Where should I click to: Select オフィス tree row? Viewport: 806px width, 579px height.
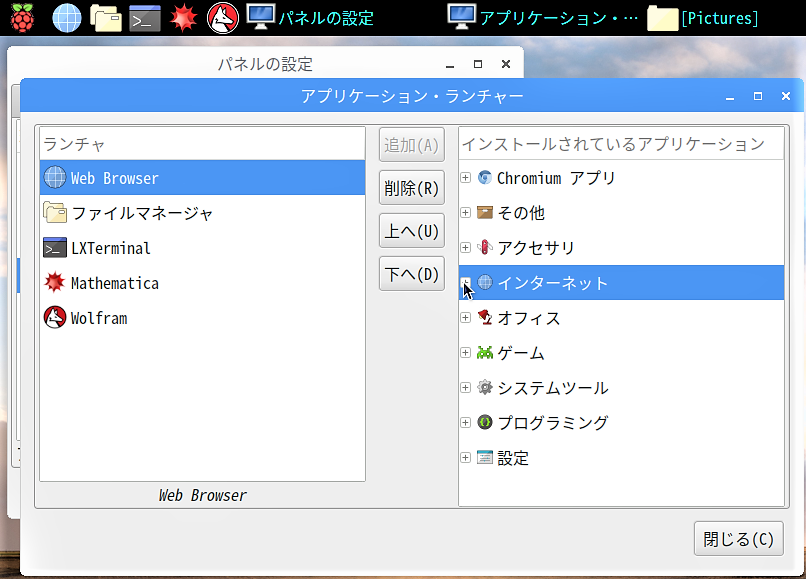pos(621,317)
